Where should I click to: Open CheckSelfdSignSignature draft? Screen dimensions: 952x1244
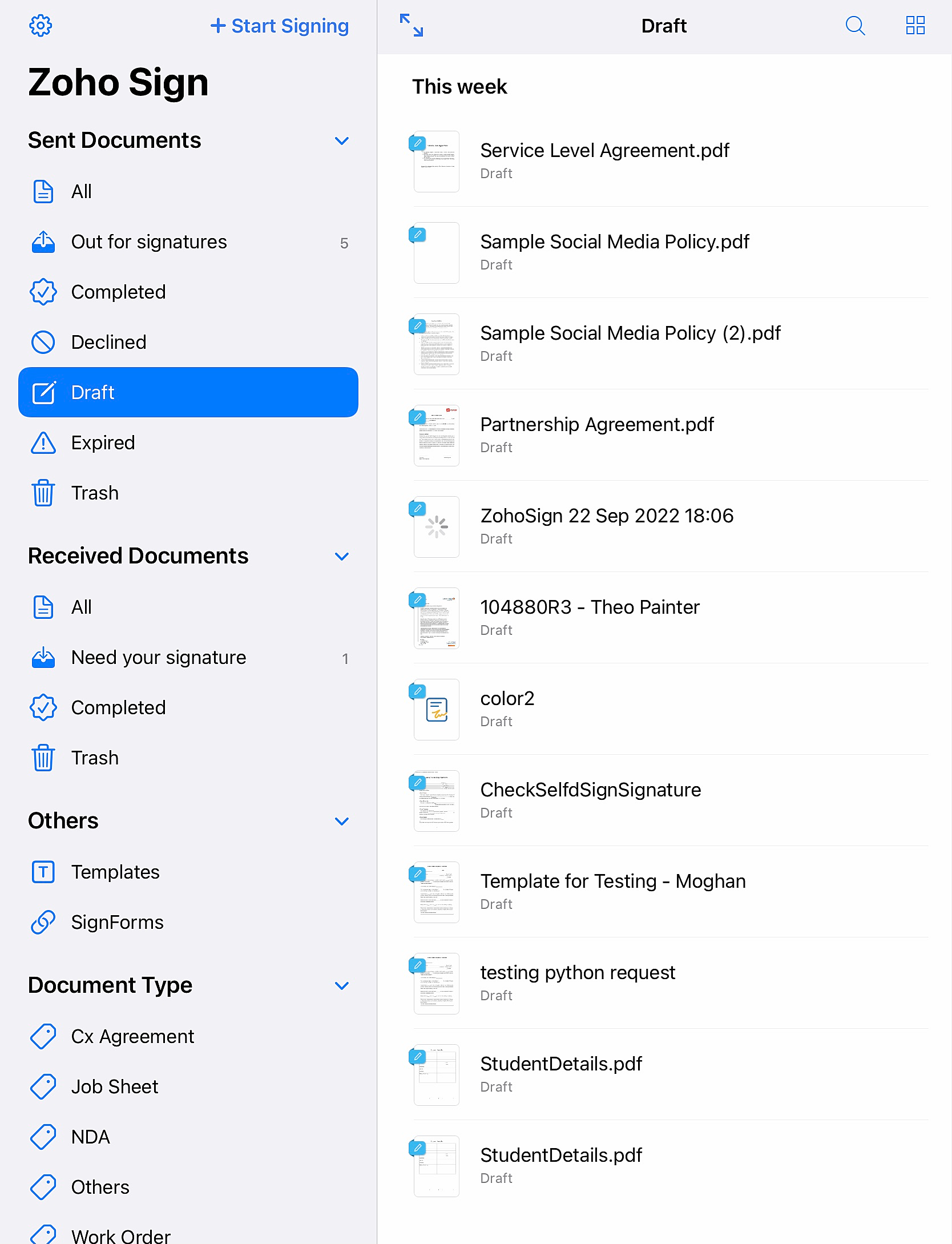pos(665,800)
